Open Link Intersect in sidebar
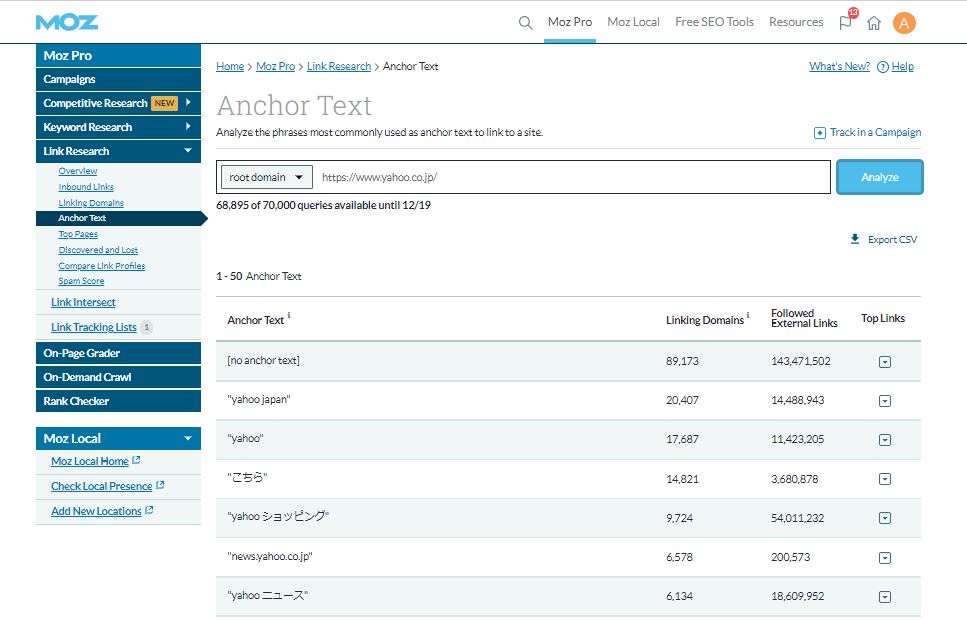 click(x=83, y=302)
